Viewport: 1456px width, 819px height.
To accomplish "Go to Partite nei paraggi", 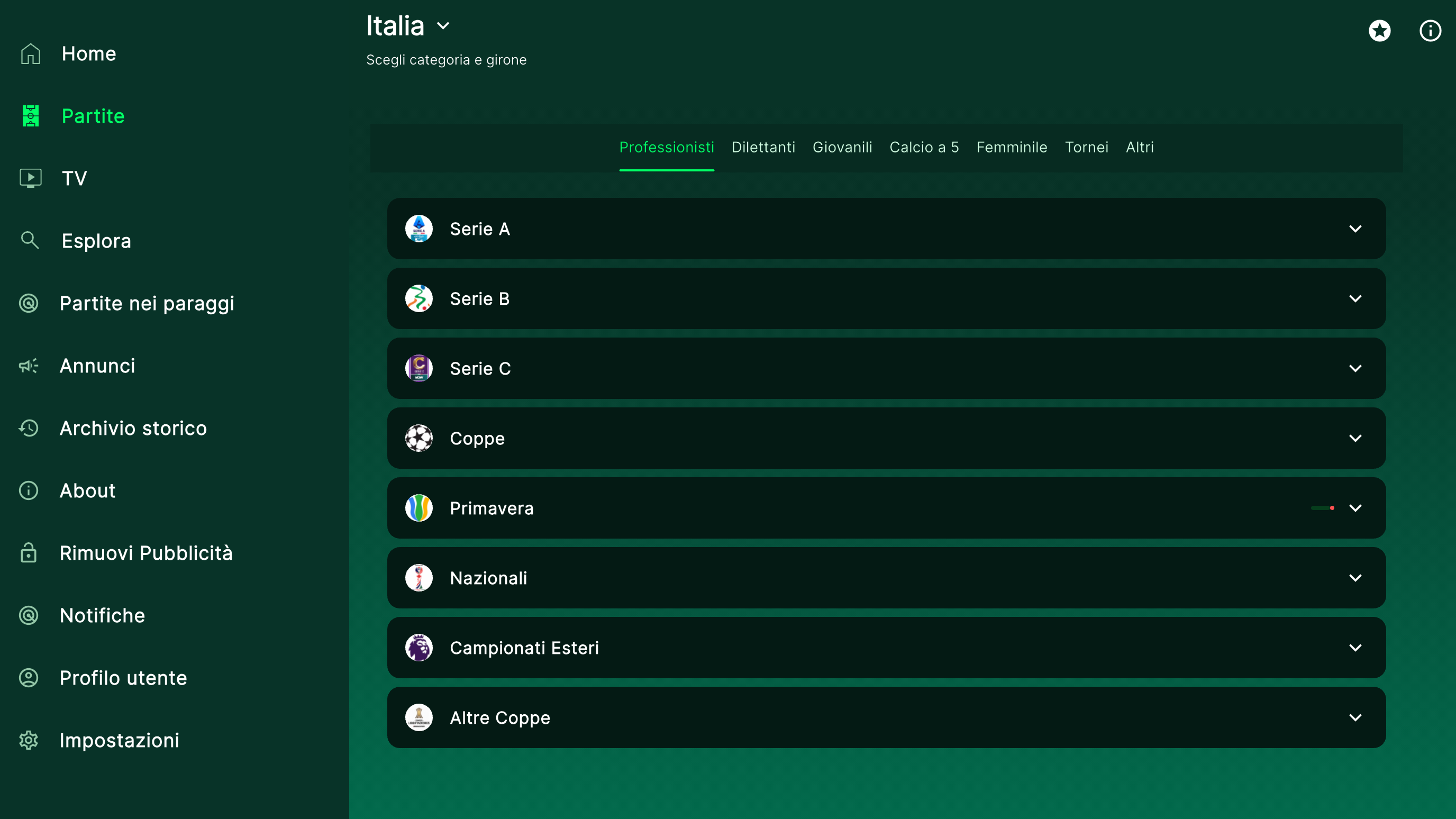I will click(147, 304).
